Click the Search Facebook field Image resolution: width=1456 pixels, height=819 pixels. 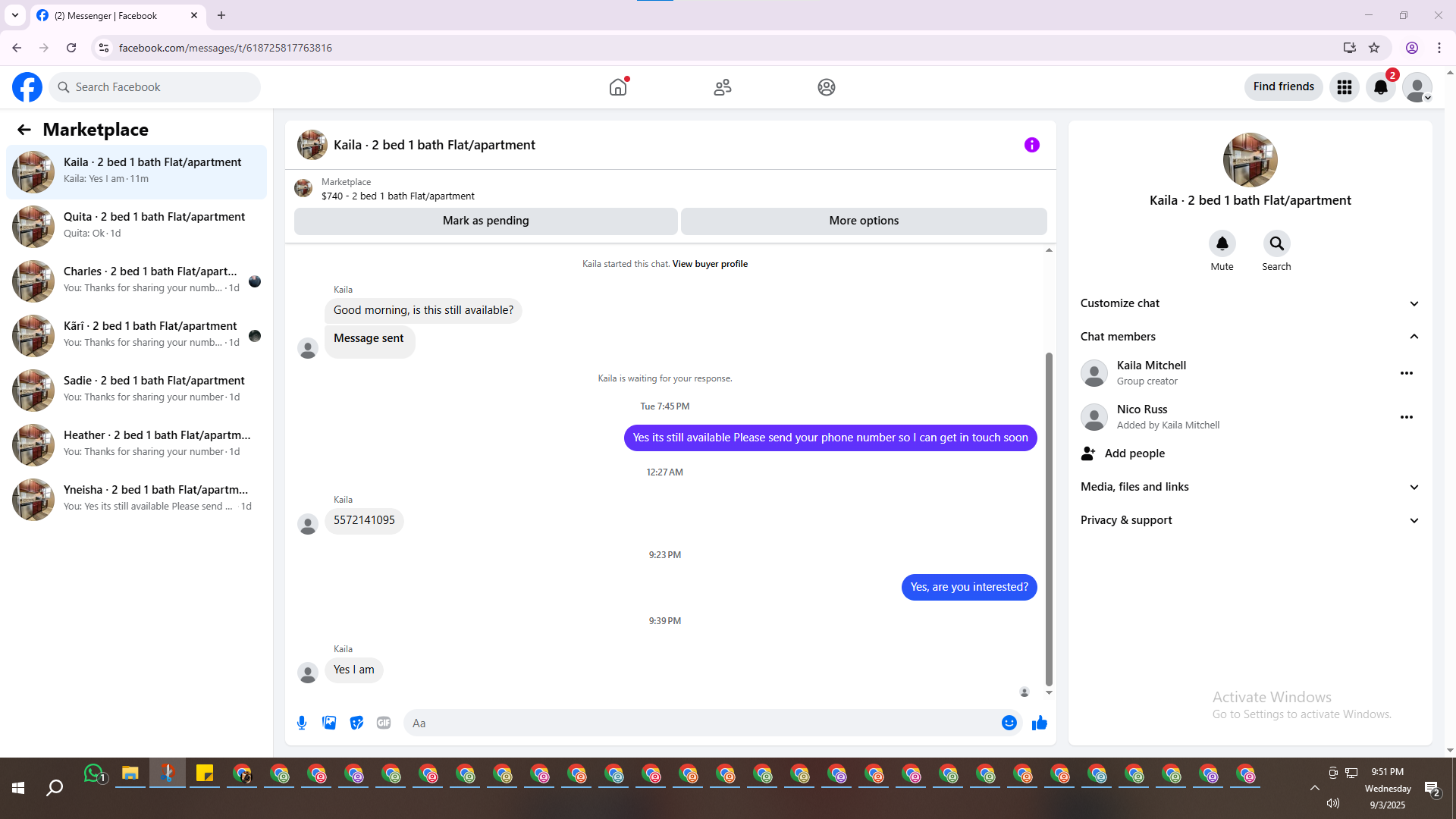click(x=155, y=87)
